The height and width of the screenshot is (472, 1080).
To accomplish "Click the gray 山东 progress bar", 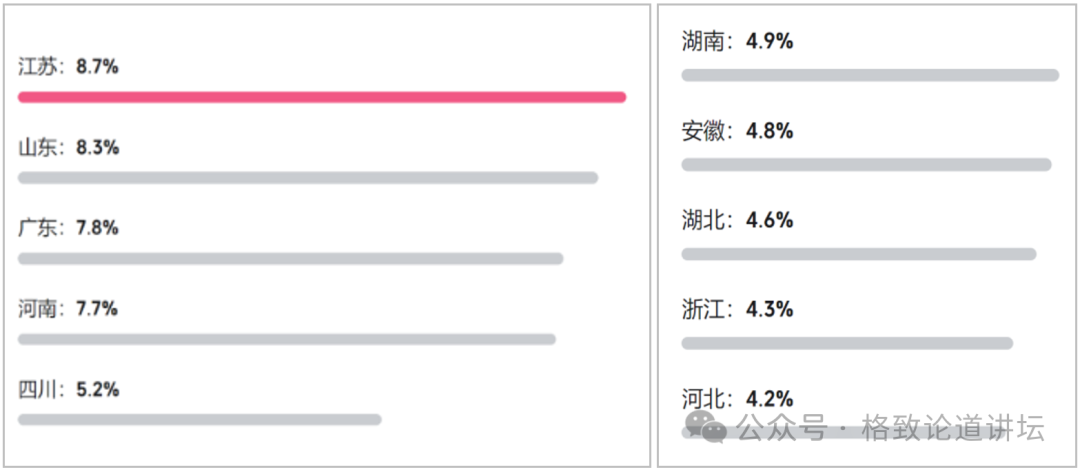I will 308,178.
